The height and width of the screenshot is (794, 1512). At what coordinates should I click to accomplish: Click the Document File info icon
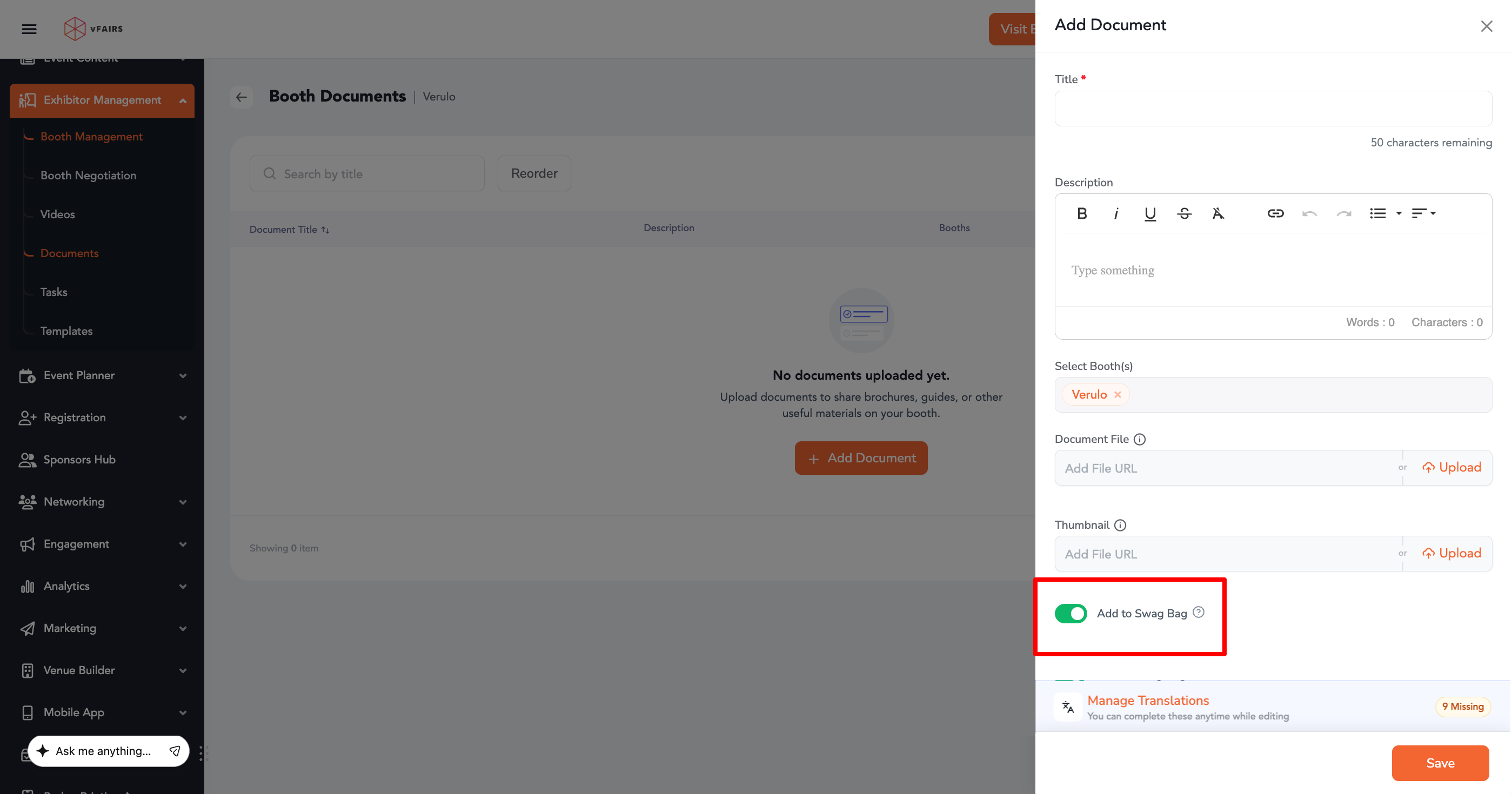(x=1139, y=440)
